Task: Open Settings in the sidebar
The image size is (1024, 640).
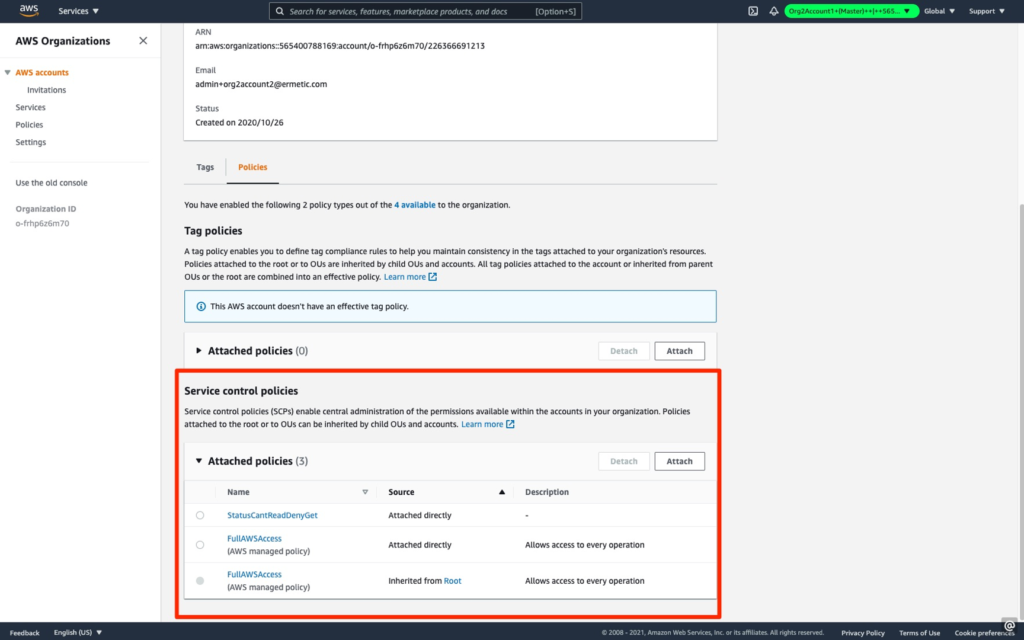Action: (31, 142)
